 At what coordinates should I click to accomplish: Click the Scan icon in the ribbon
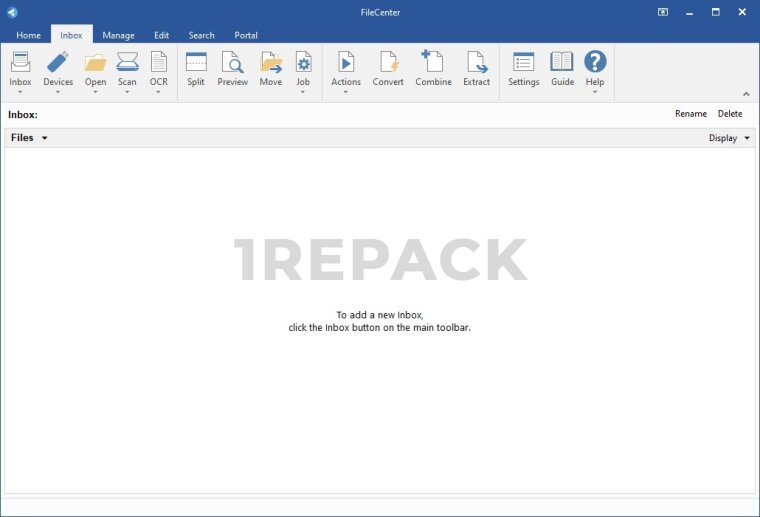click(127, 63)
